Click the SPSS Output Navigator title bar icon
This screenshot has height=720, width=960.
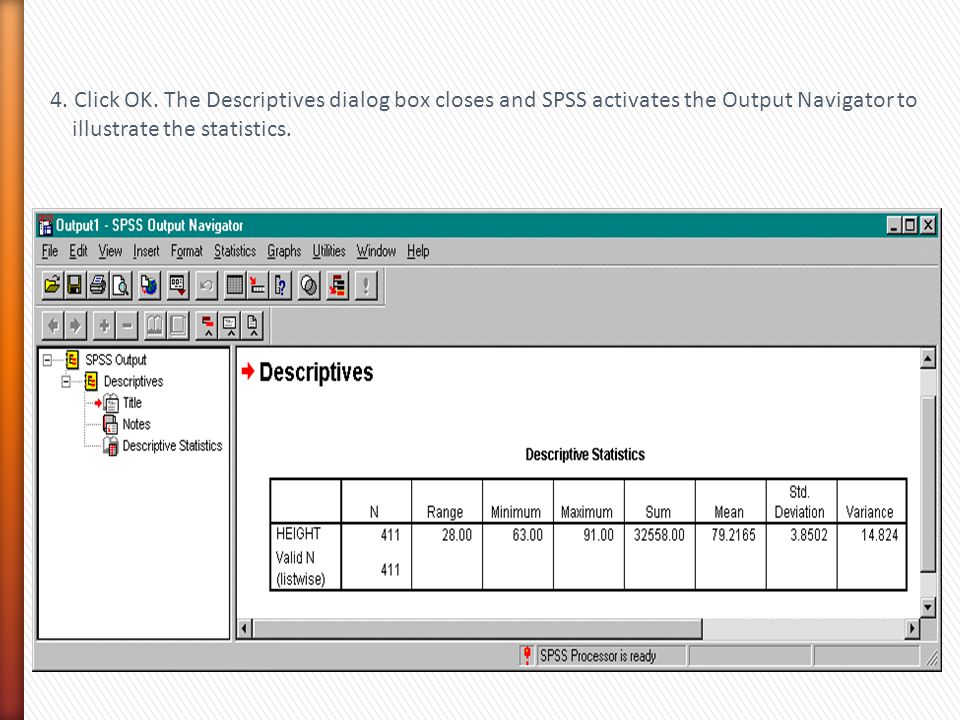(x=45, y=226)
